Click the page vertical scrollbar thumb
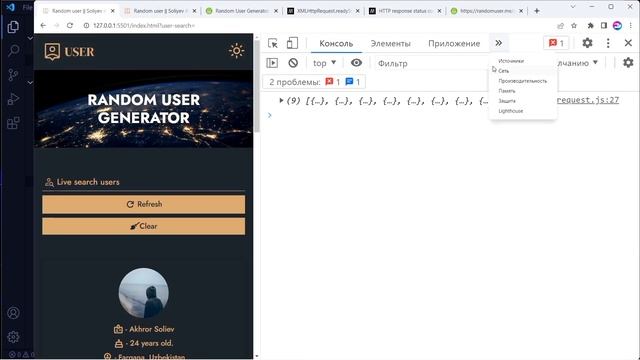This screenshot has height=360, width=640. coord(257,86)
